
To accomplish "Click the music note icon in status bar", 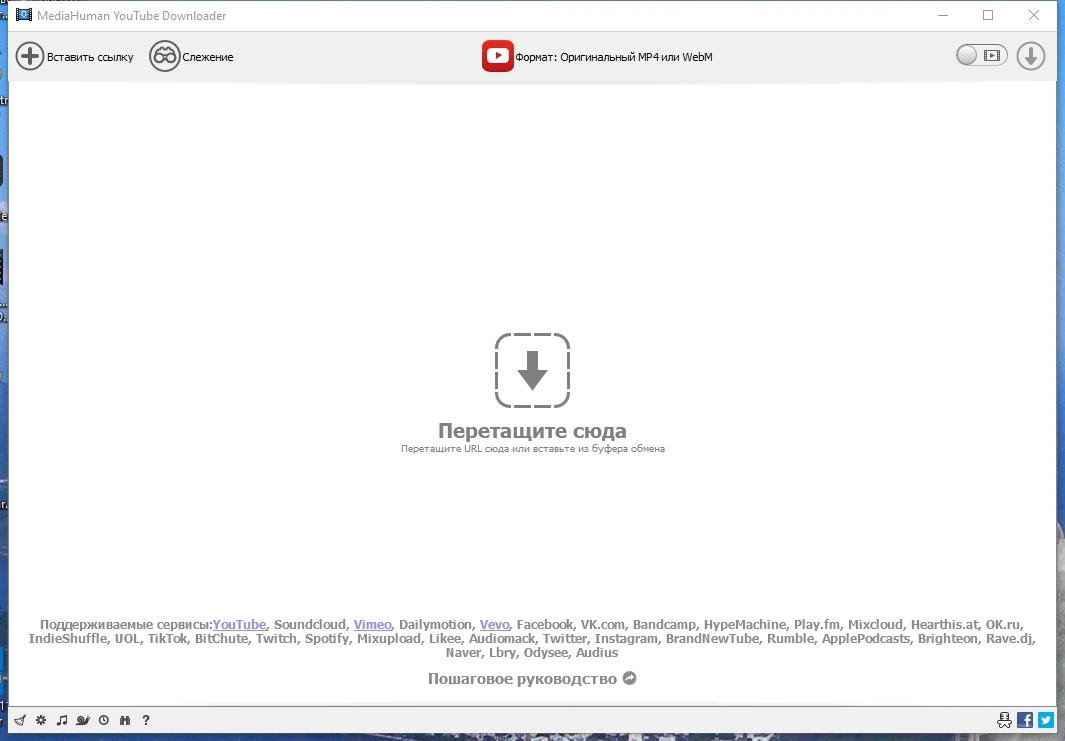I will 62,720.
